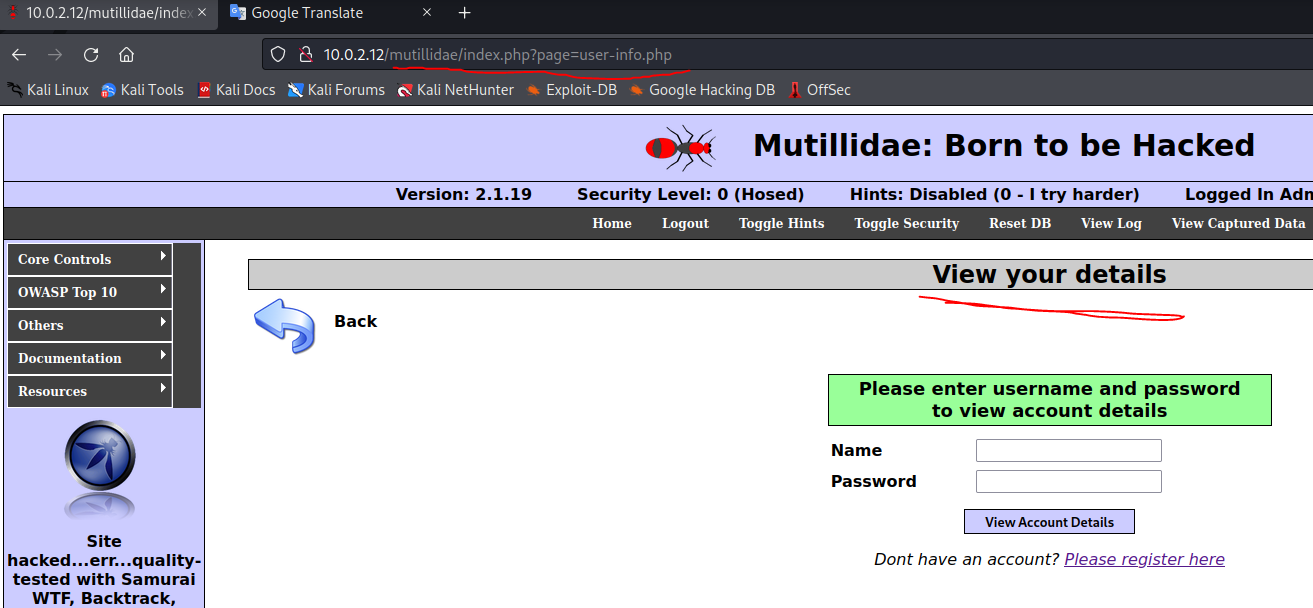
Task: Click Logout in the top menu
Action: click(685, 224)
